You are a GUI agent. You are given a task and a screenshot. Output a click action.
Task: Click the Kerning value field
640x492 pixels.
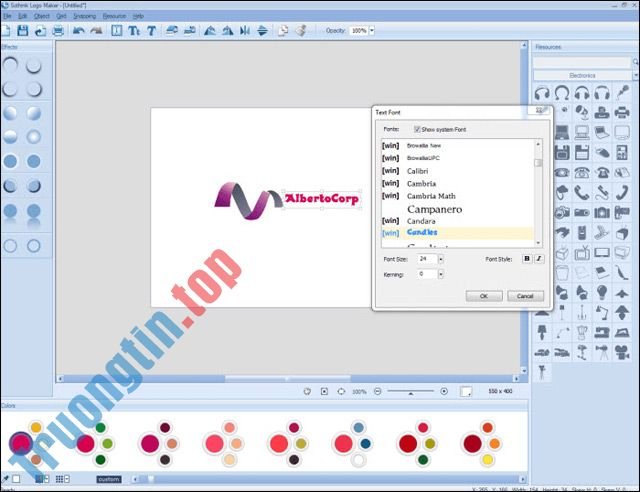coord(427,274)
